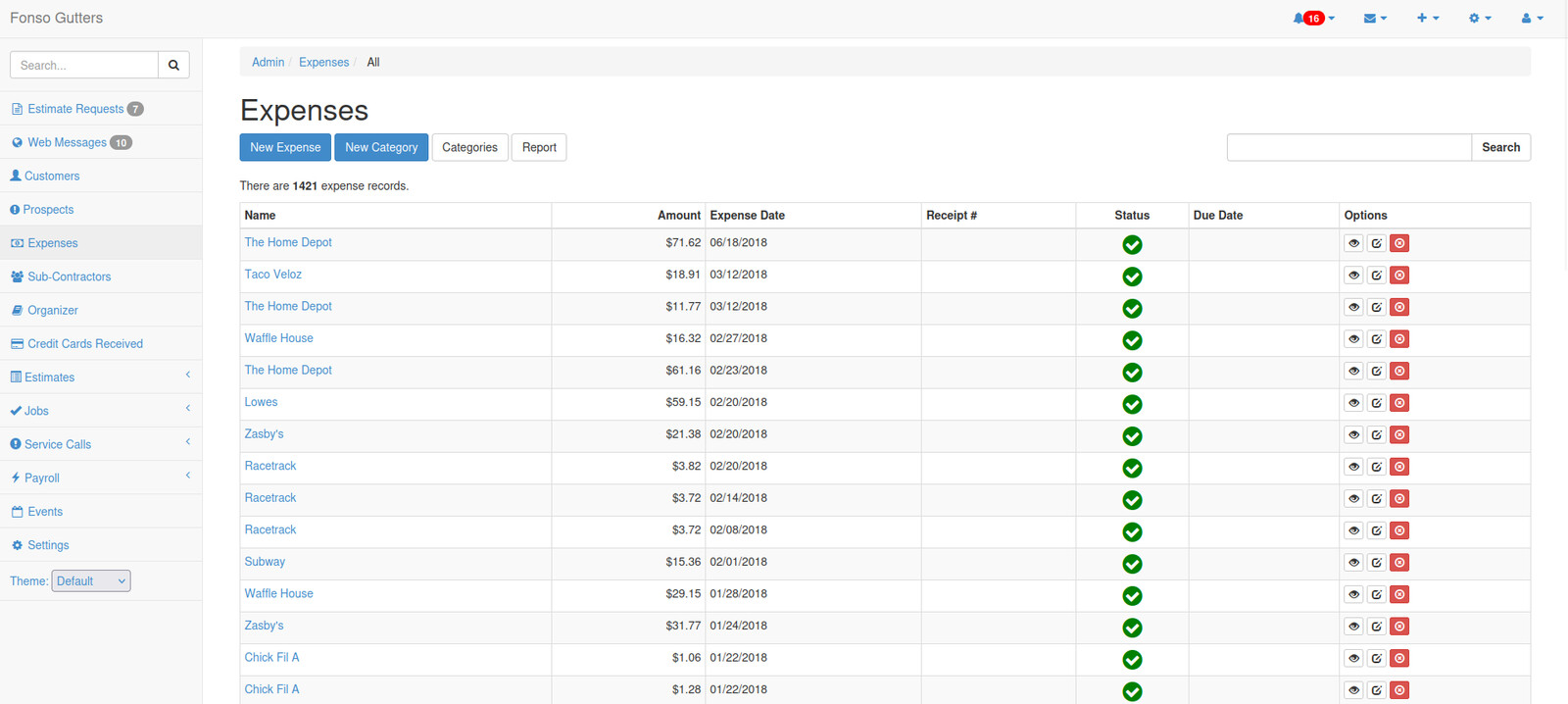Expand the Estimates sidebar menu

[x=101, y=377]
